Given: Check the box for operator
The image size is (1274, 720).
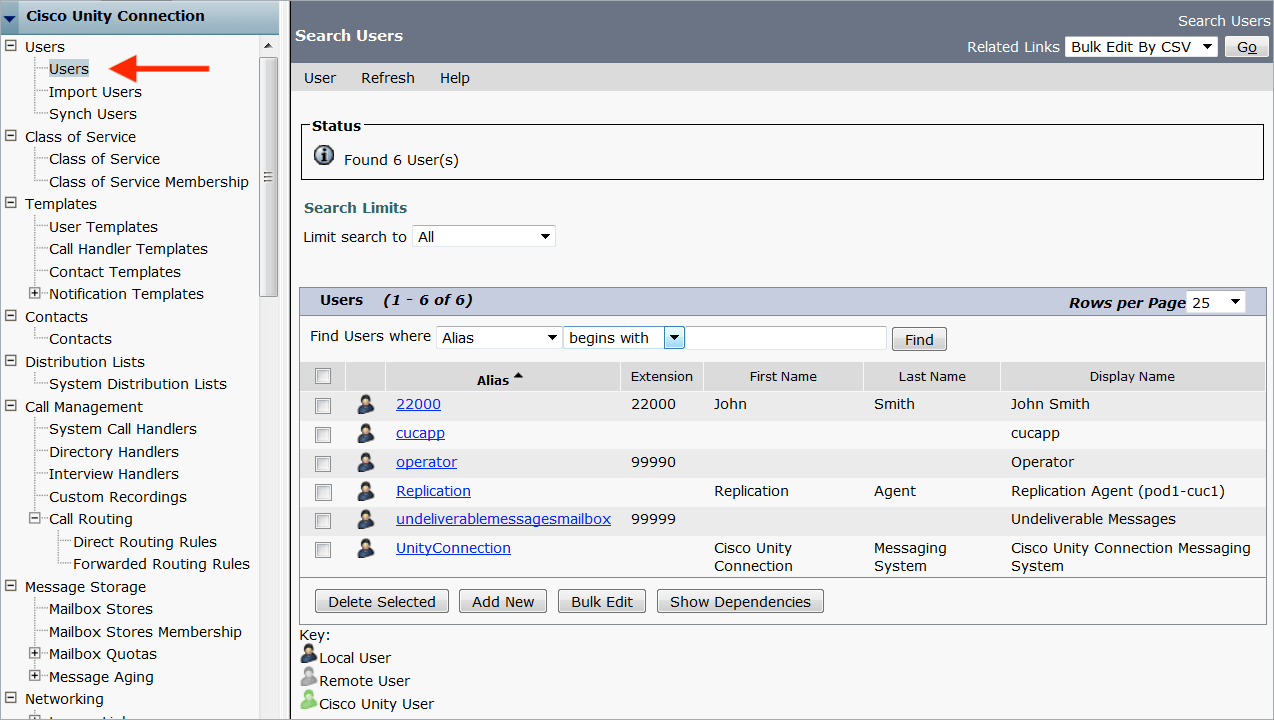Looking at the screenshot, I should pos(323,464).
